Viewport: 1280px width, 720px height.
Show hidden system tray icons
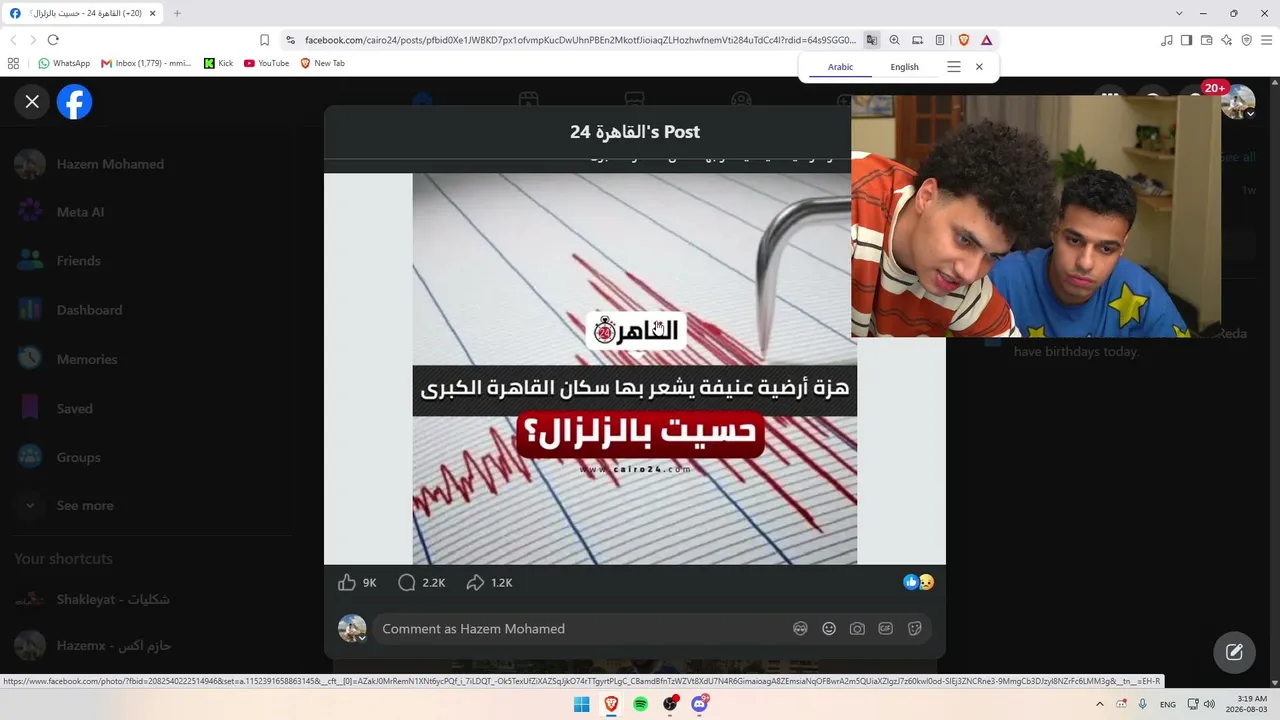1100,704
